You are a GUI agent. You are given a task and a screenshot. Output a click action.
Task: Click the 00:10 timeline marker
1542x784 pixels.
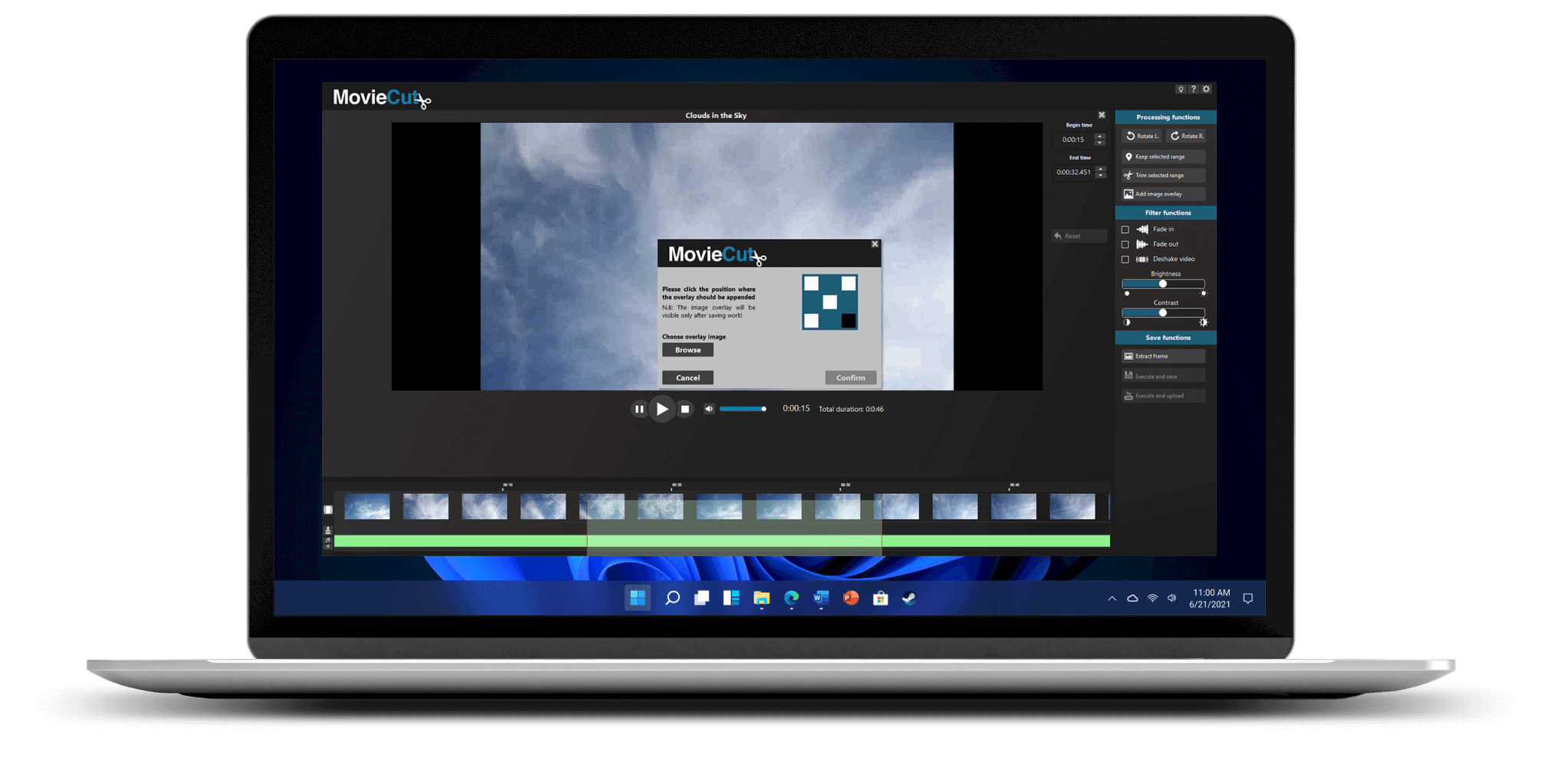(507, 486)
